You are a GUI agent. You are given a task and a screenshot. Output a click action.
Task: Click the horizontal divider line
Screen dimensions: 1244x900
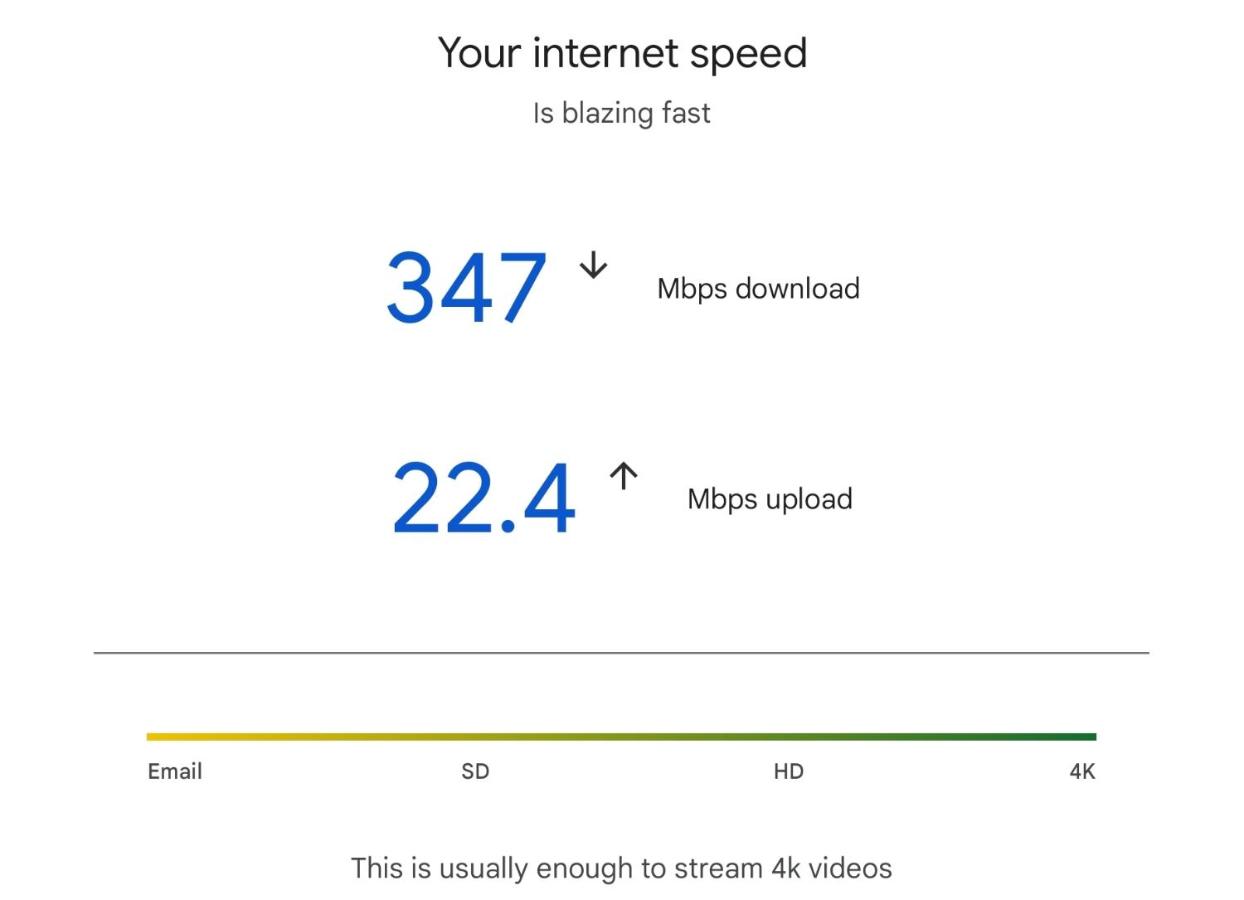coord(621,653)
